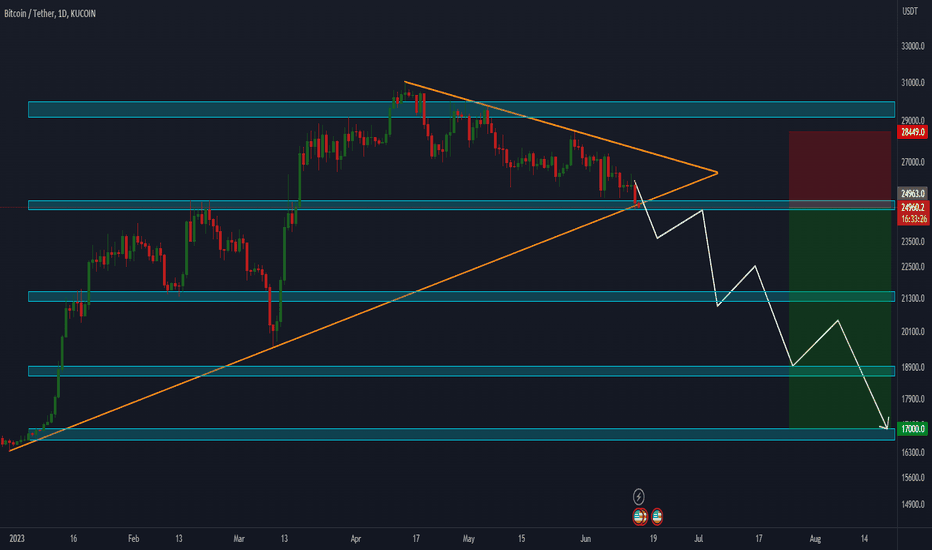Viewport: 932px width, 550px height.
Task: Click the 21300.0 price axis value
Action: [912, 298]
